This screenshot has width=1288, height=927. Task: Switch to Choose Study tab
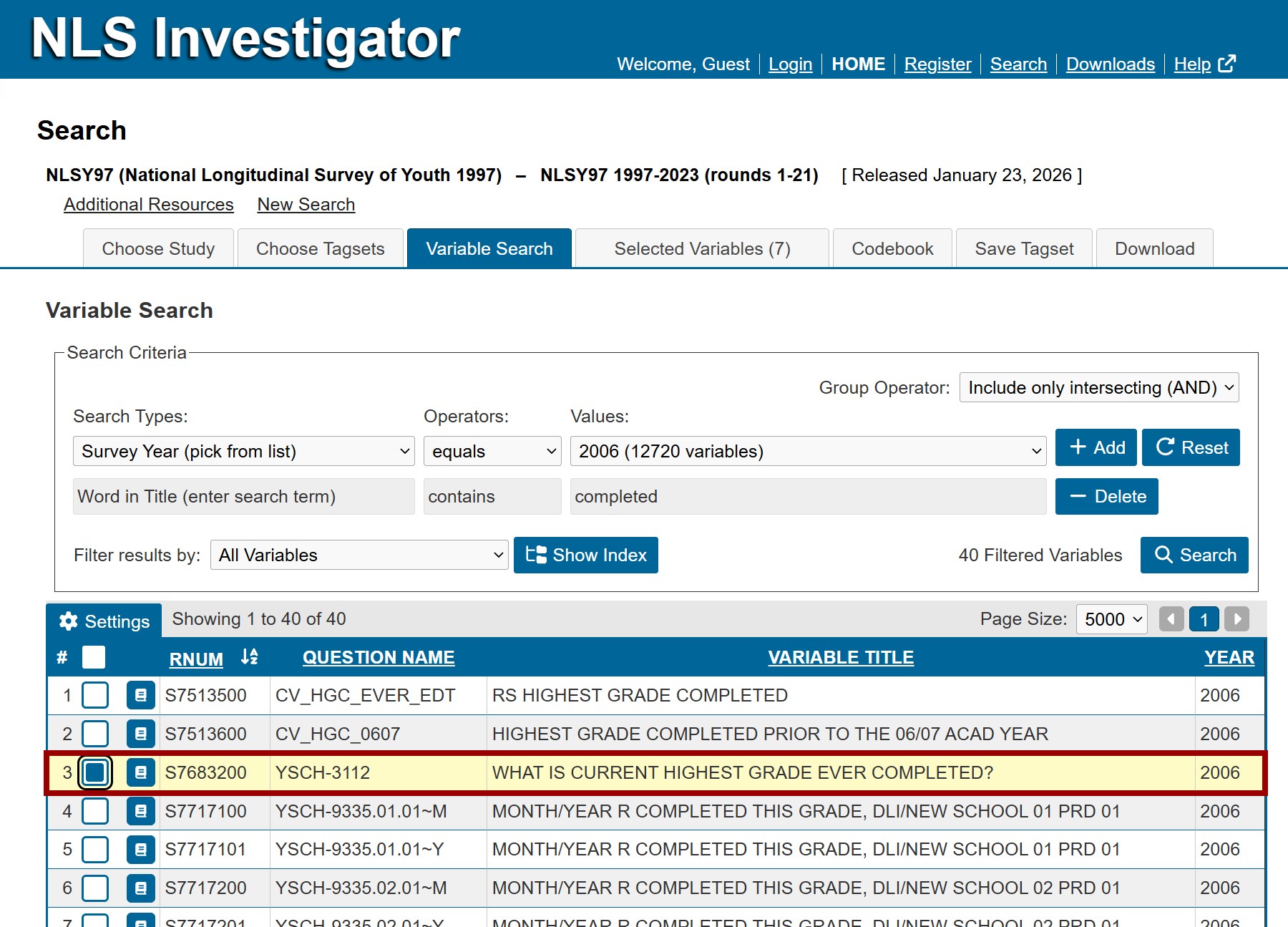(x=158, y=248)
